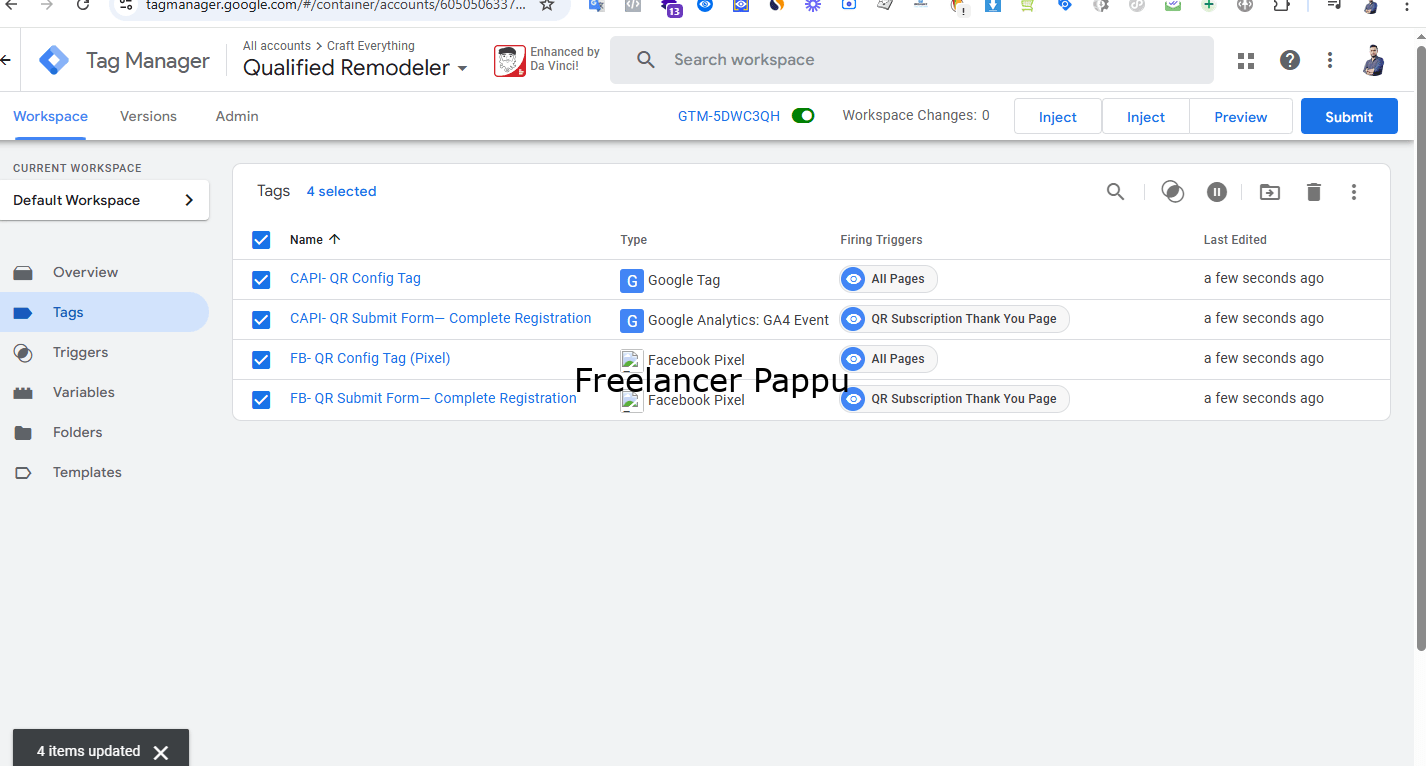
Task: Click QR Subscription Thank You Page chip in FB row
Action: tap(954, 399)
